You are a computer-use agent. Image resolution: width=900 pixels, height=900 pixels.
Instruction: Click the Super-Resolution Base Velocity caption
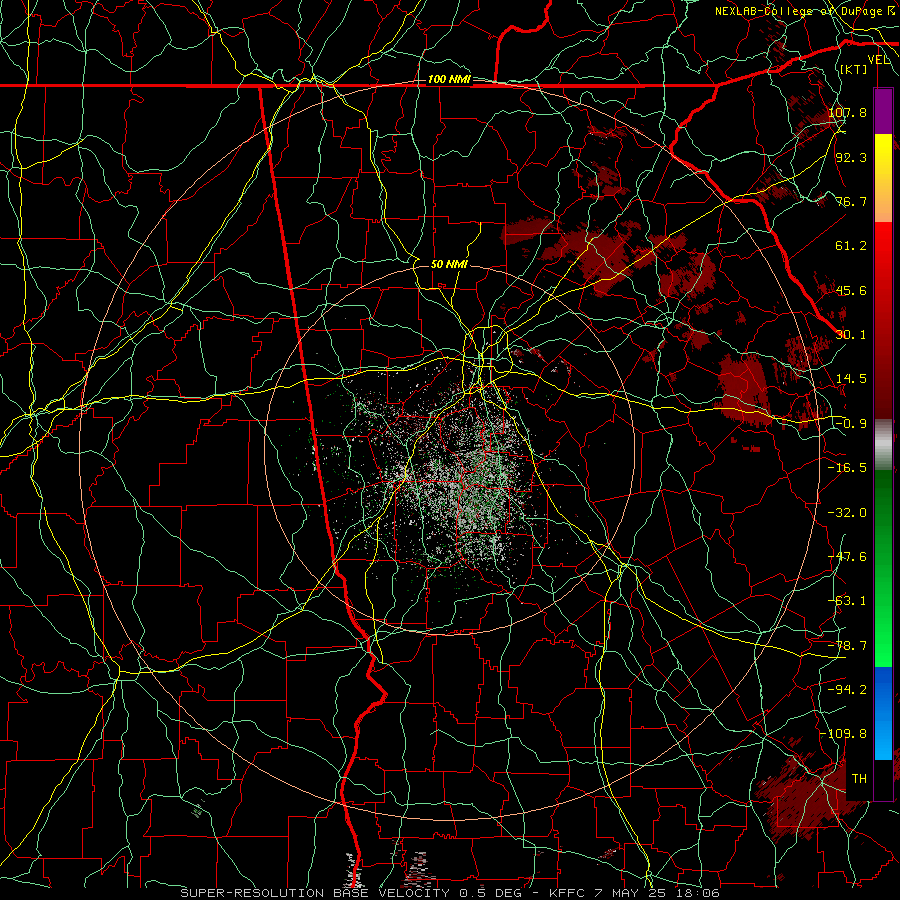[449, 893]
